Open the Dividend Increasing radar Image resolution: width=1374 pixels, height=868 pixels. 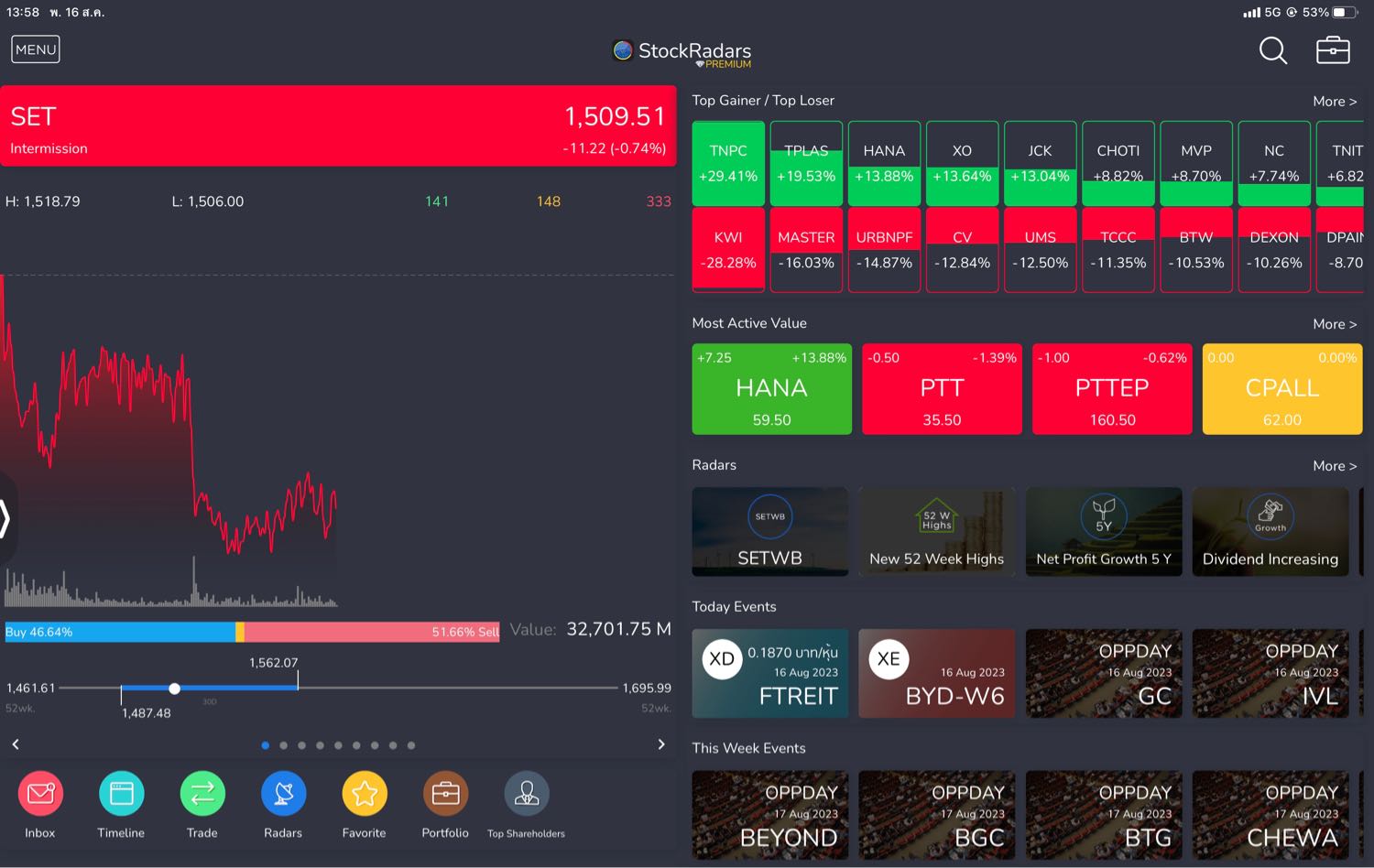1270,532
